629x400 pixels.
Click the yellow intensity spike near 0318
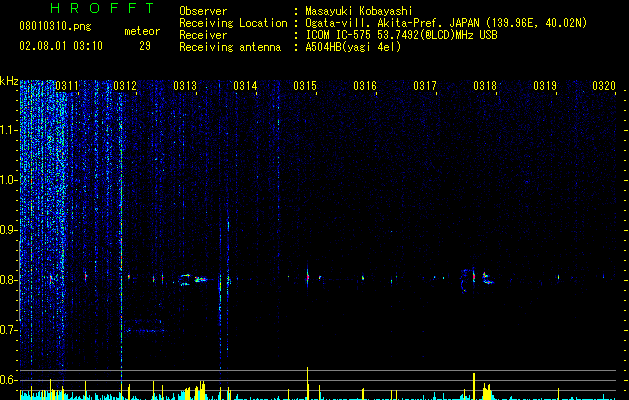pyautogui.click(x=474, y=386)
